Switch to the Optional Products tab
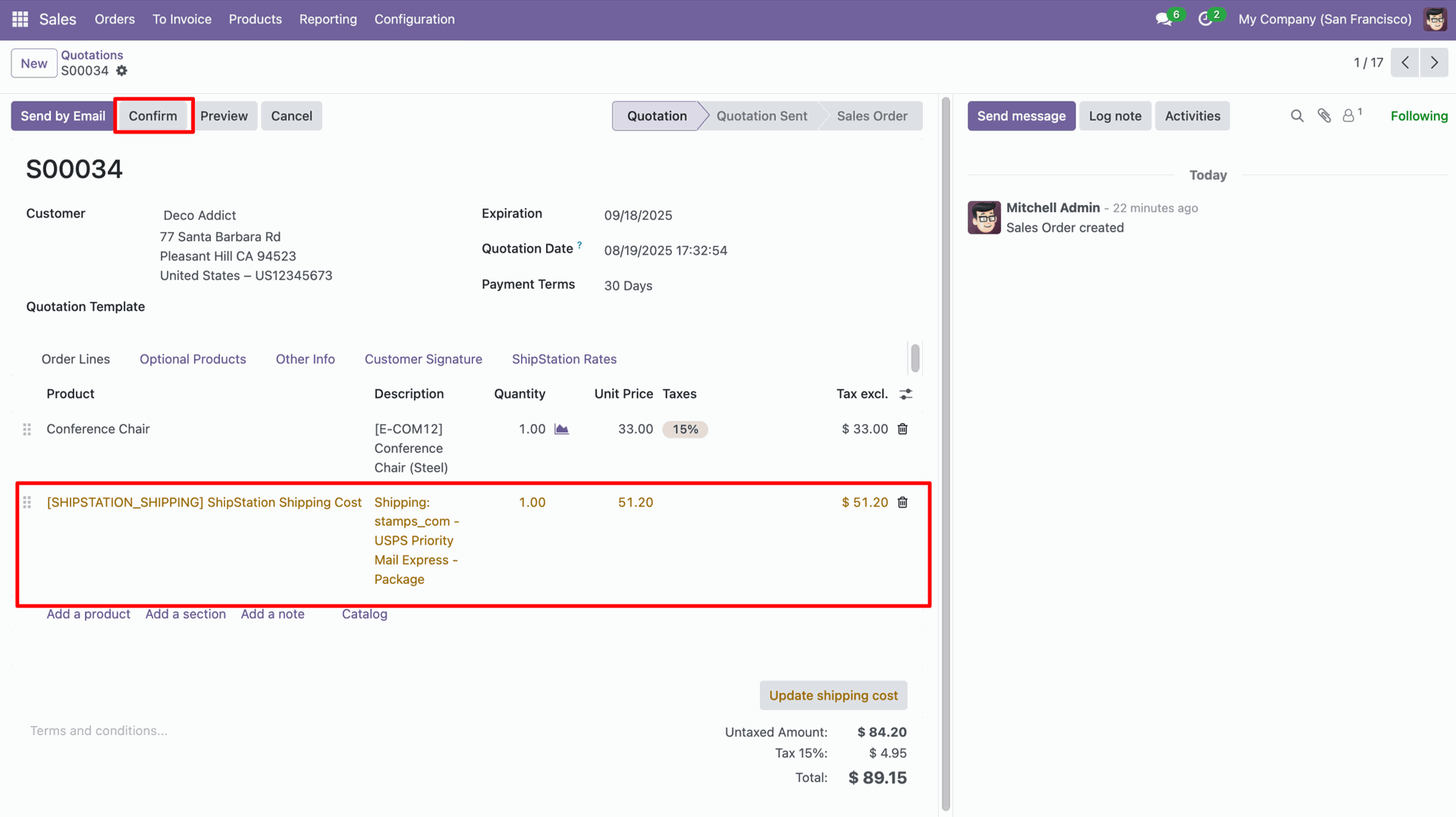The width and height of the screenshot is (1456, 817). [193, 359]
